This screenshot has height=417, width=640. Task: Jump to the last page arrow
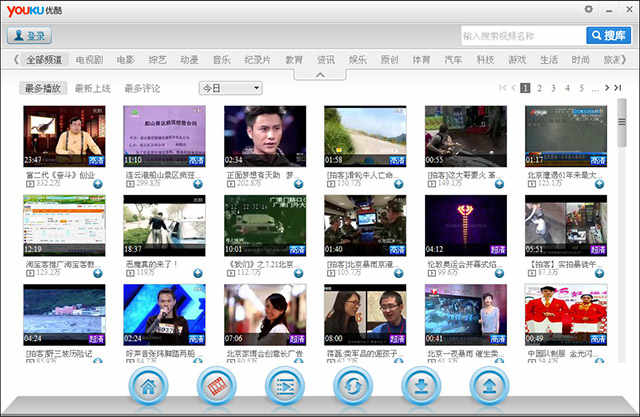(x=618, y=88)
